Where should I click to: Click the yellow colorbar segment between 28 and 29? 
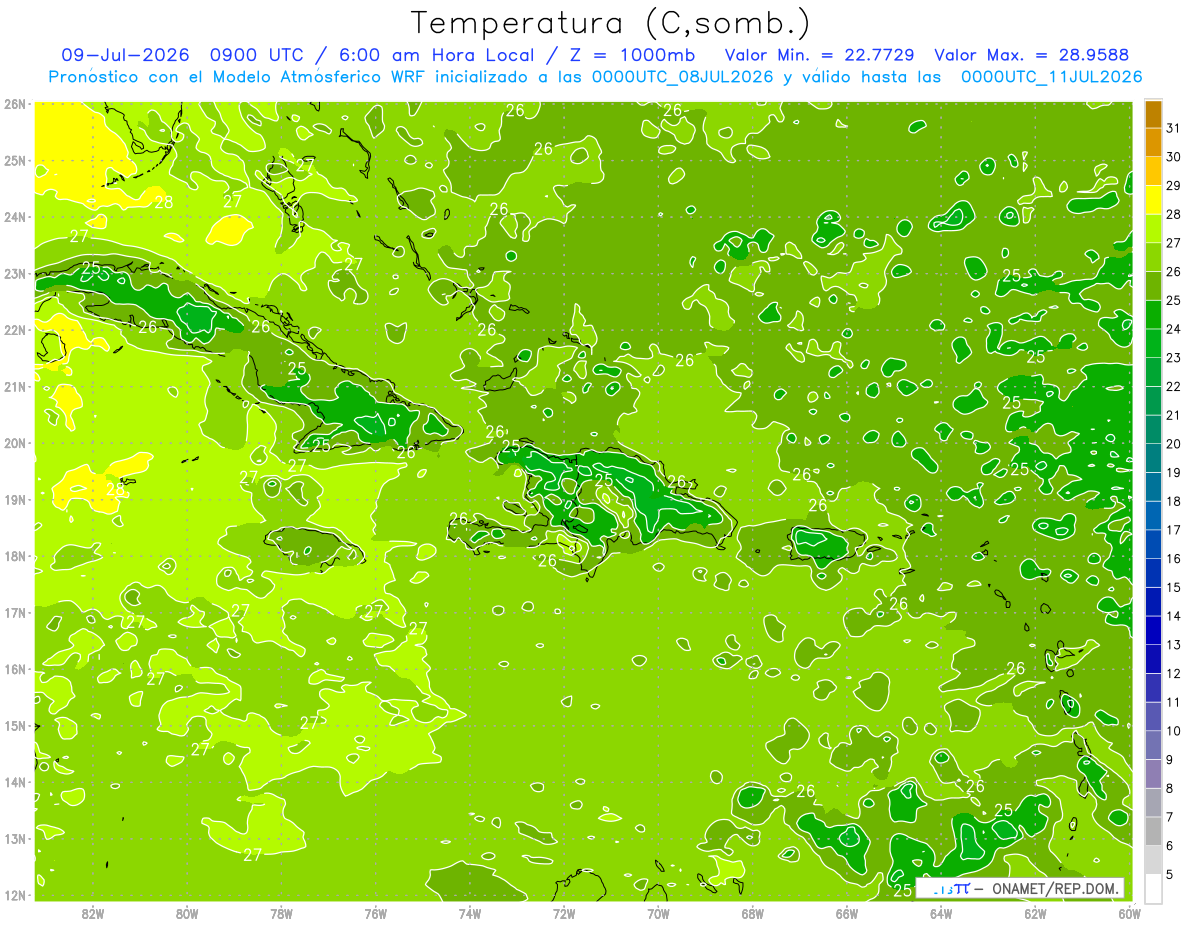tap(1153, 201)
